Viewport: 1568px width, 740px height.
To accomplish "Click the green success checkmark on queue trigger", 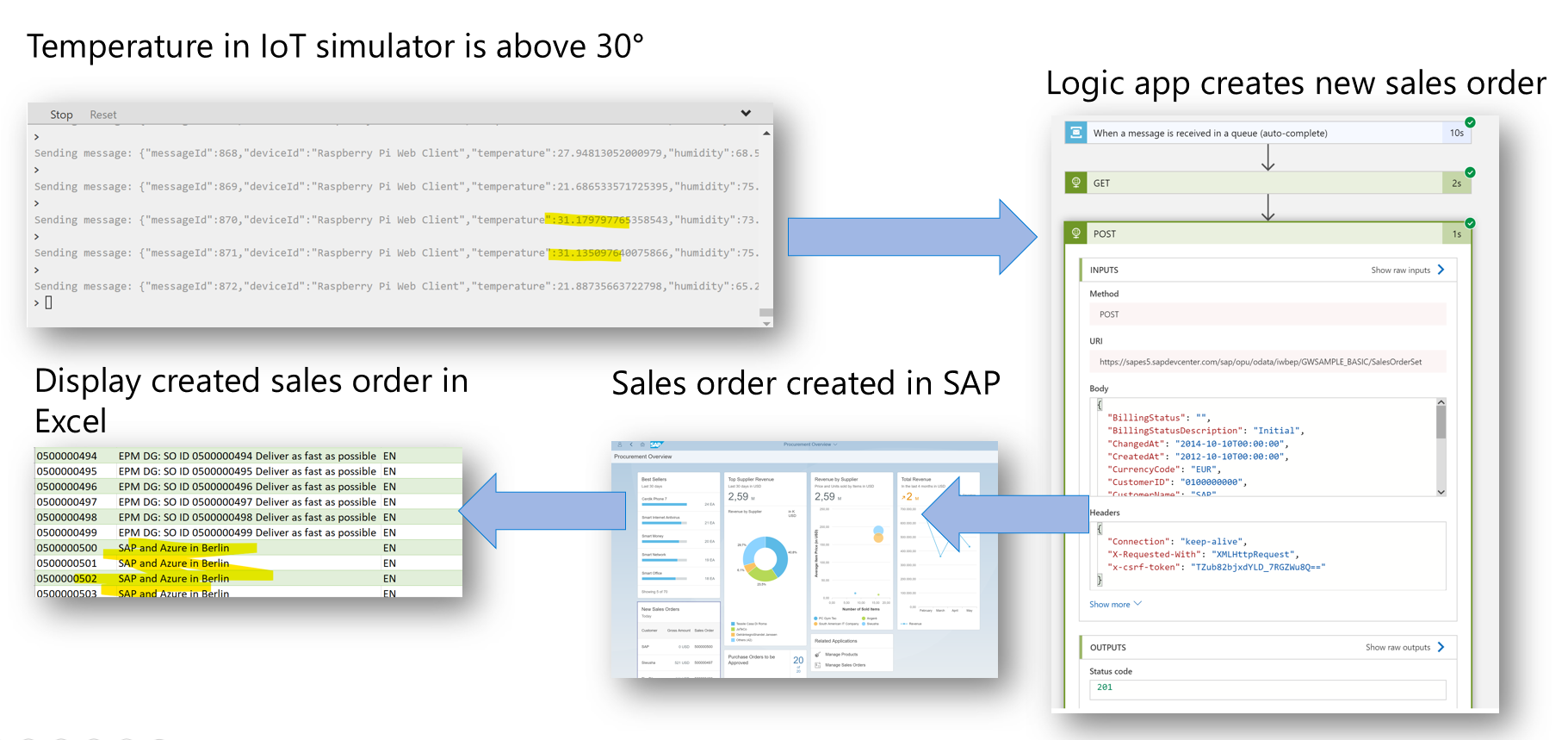I will [x=1470, y=122].
